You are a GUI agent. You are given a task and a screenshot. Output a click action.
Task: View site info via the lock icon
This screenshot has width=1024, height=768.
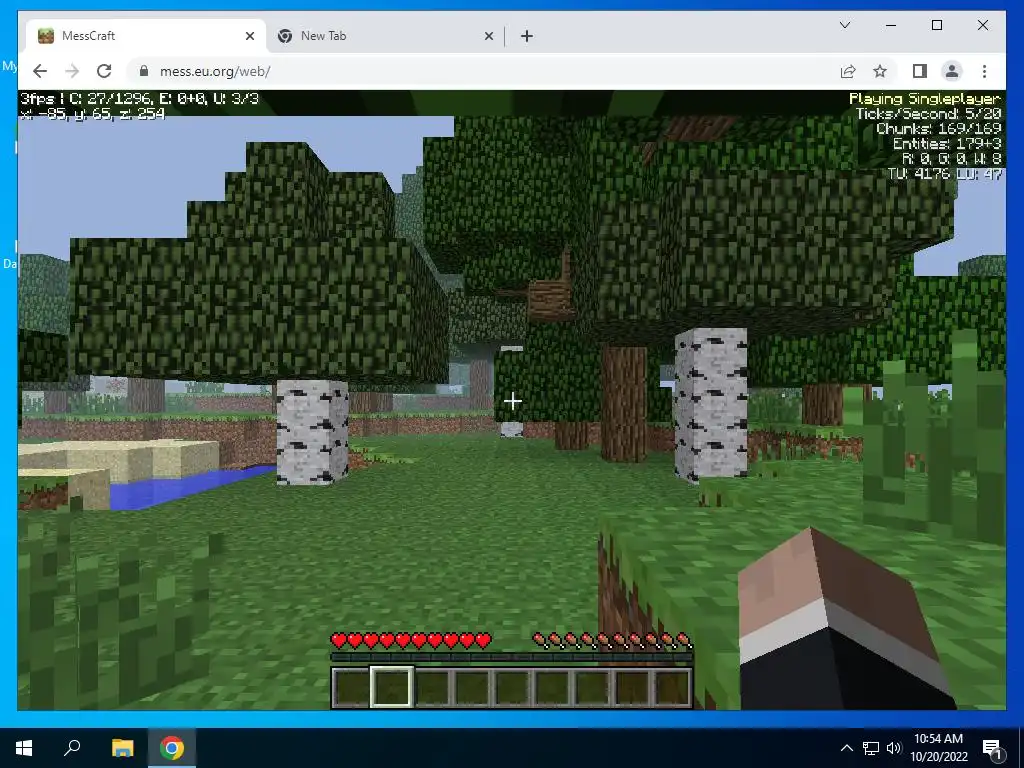[x=144, y=71]
